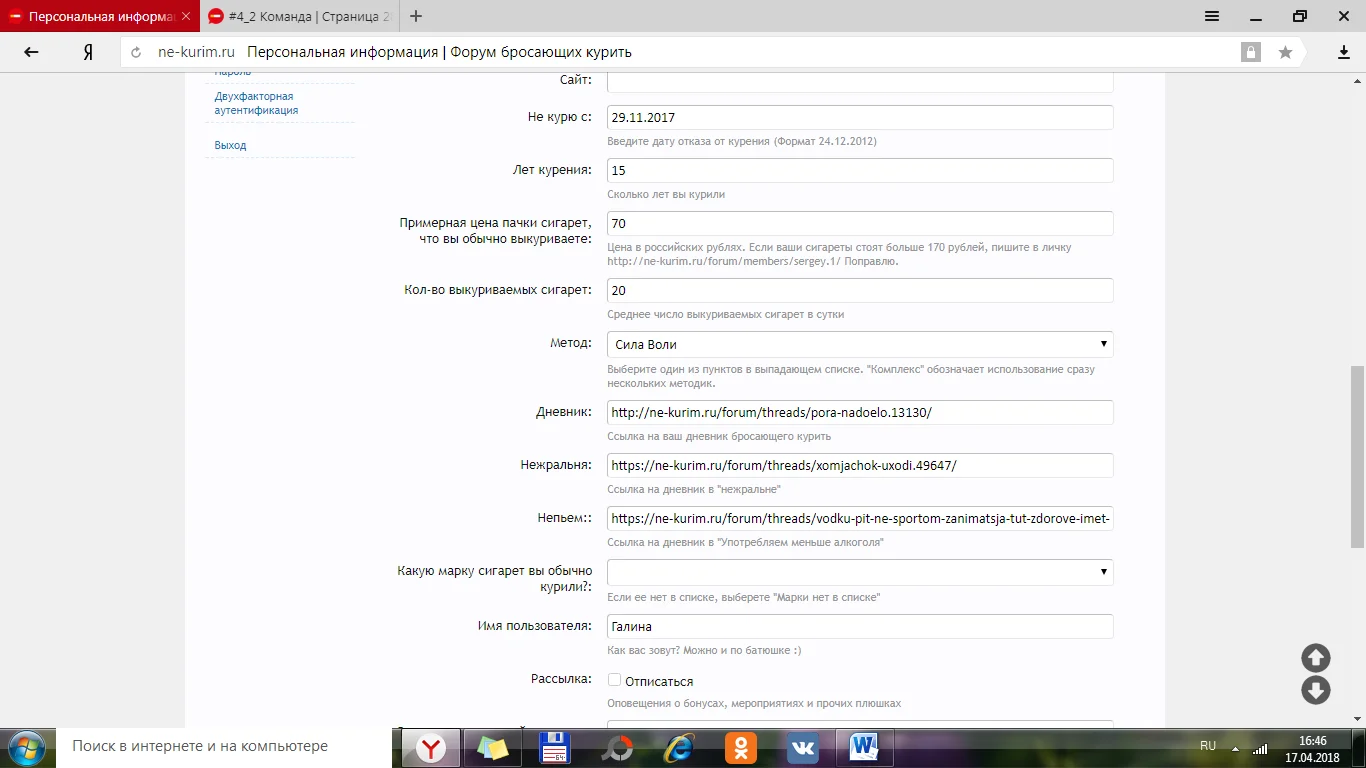Image resolution: width=1366 pixels, height=768 pixels.
Task: Click the Кол-во выкуриваемых сигарет field
Action: coord(860,290)
